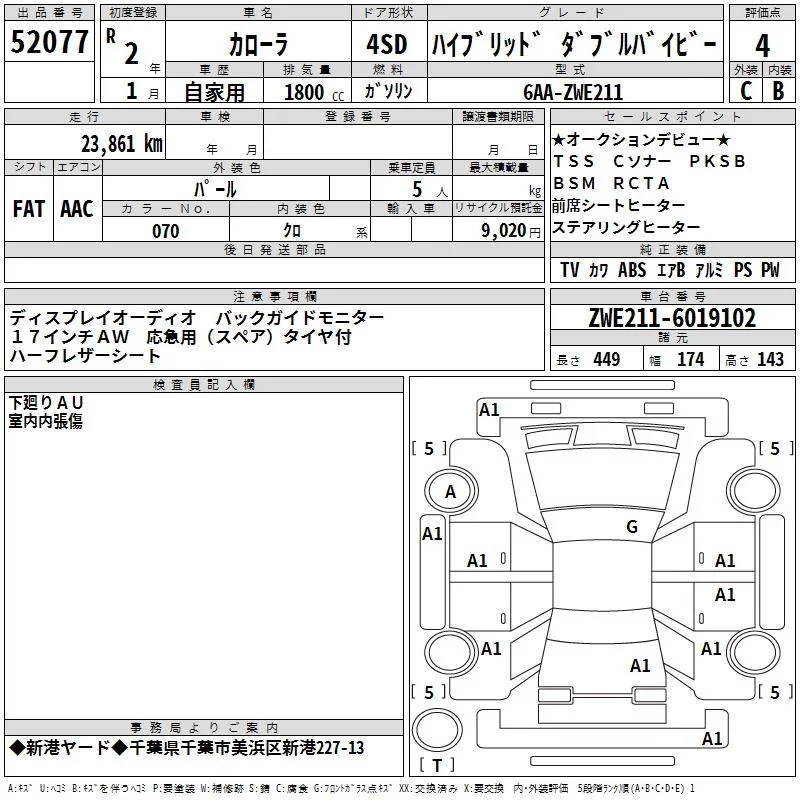The height and width of the screenshot is (800, 800).
Task: Click inspector note 下廻りAU
Action: [46, 403]
